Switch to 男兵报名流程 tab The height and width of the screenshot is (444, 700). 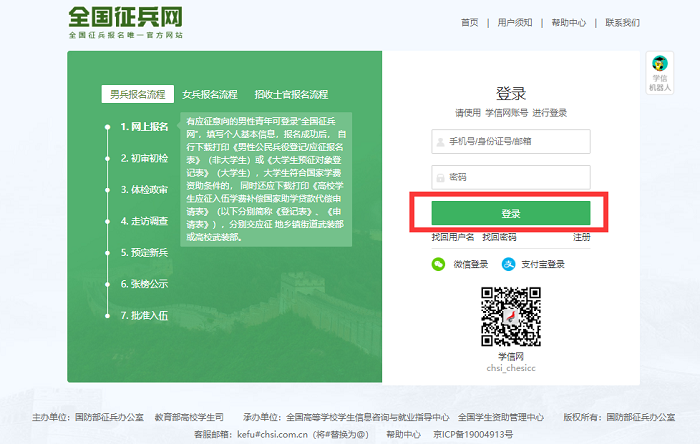[137, 94]
